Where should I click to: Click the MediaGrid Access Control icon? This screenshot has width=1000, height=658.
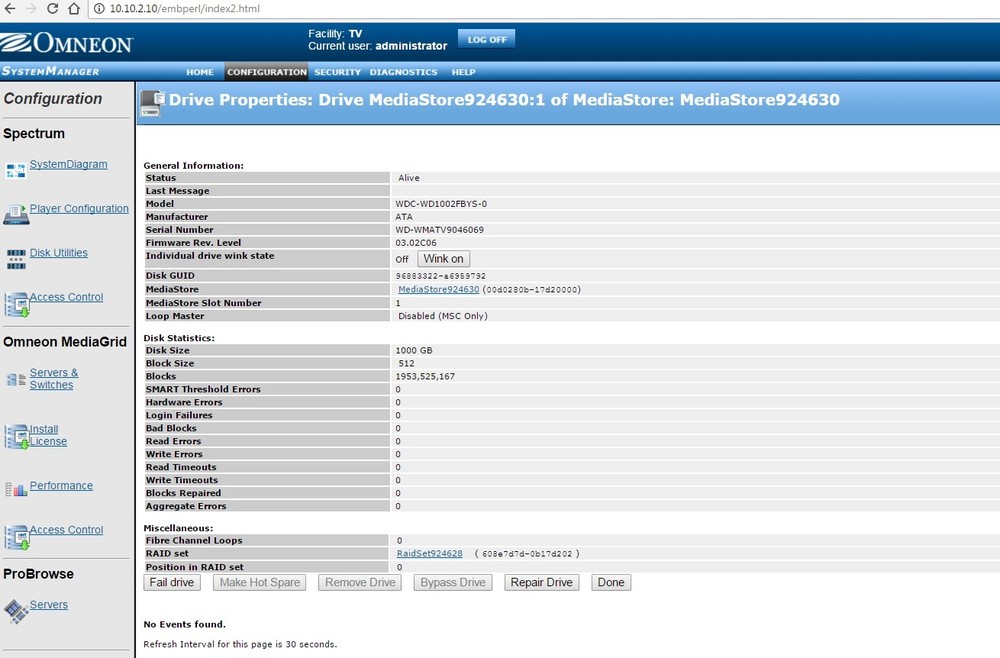(x=17, y=537)
